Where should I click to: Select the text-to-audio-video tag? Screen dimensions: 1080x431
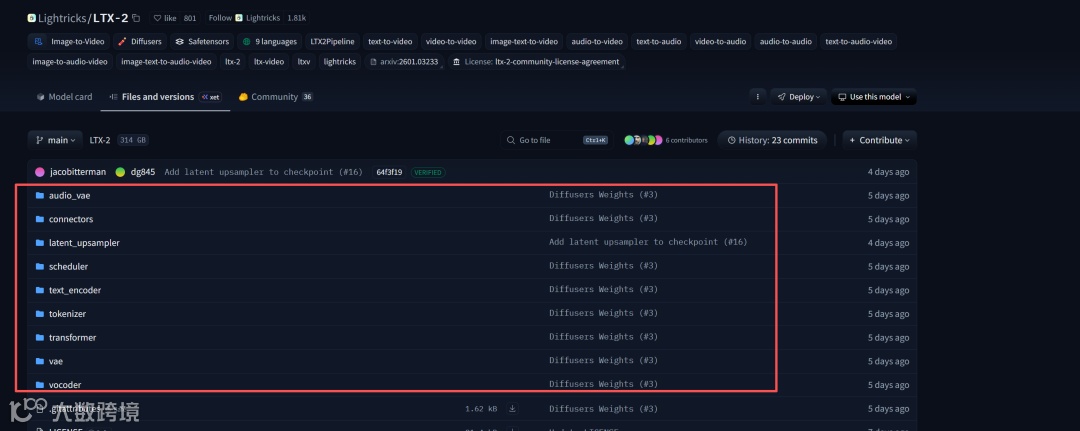coord(858,41)
